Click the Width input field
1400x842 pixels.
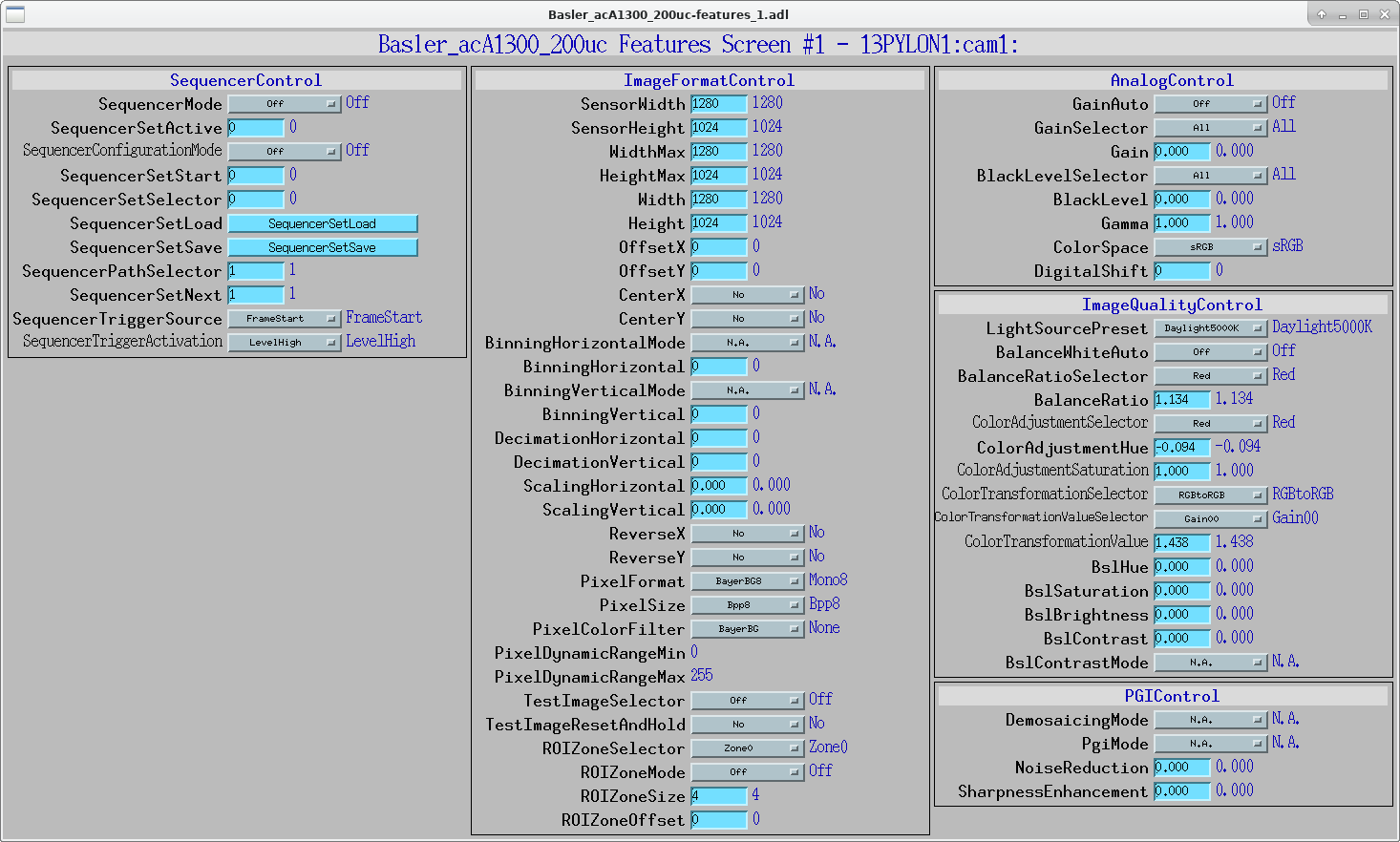tap(719, 199)
